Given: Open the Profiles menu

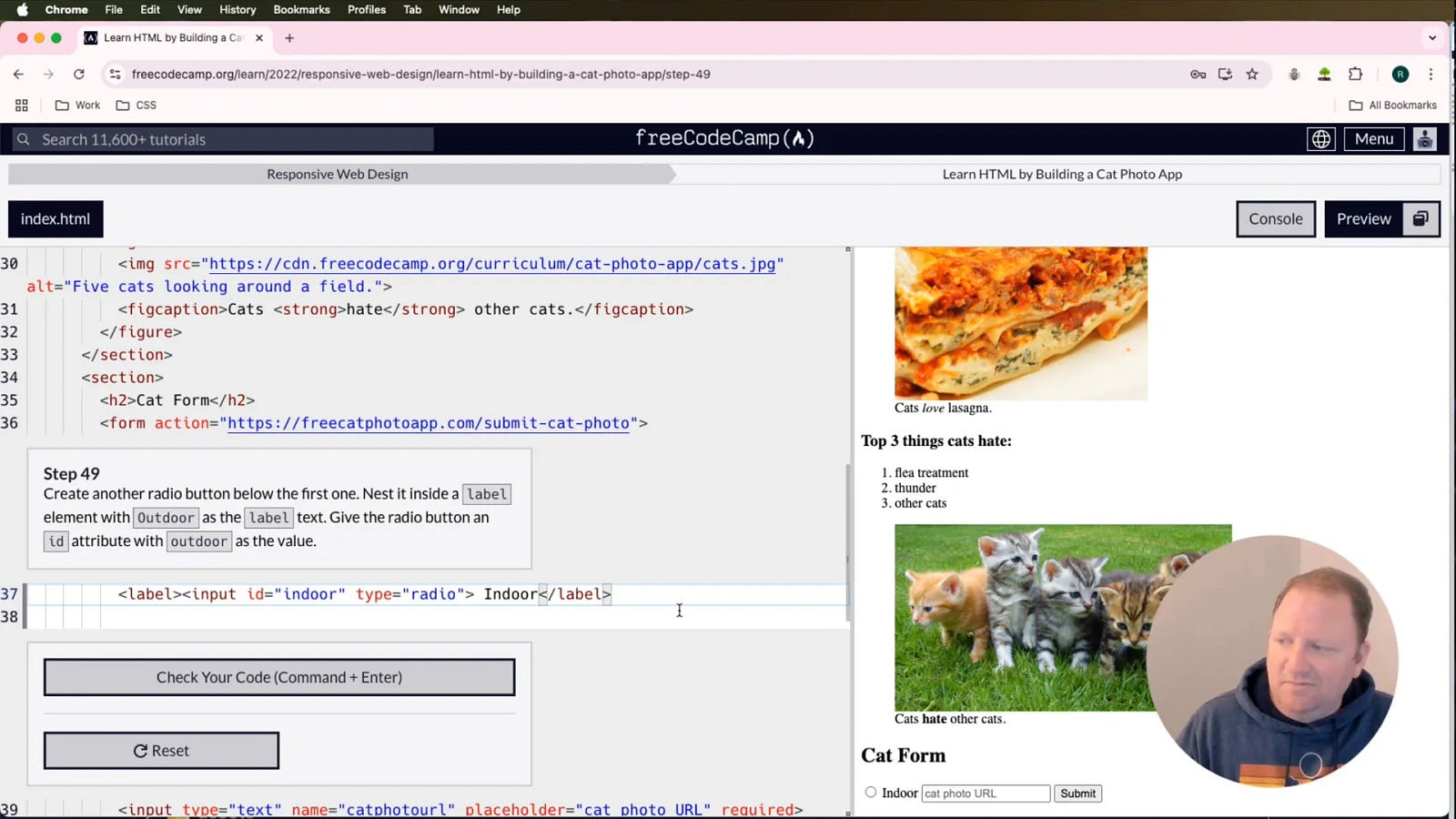Looking at the screenshot, I should [367, 10].
